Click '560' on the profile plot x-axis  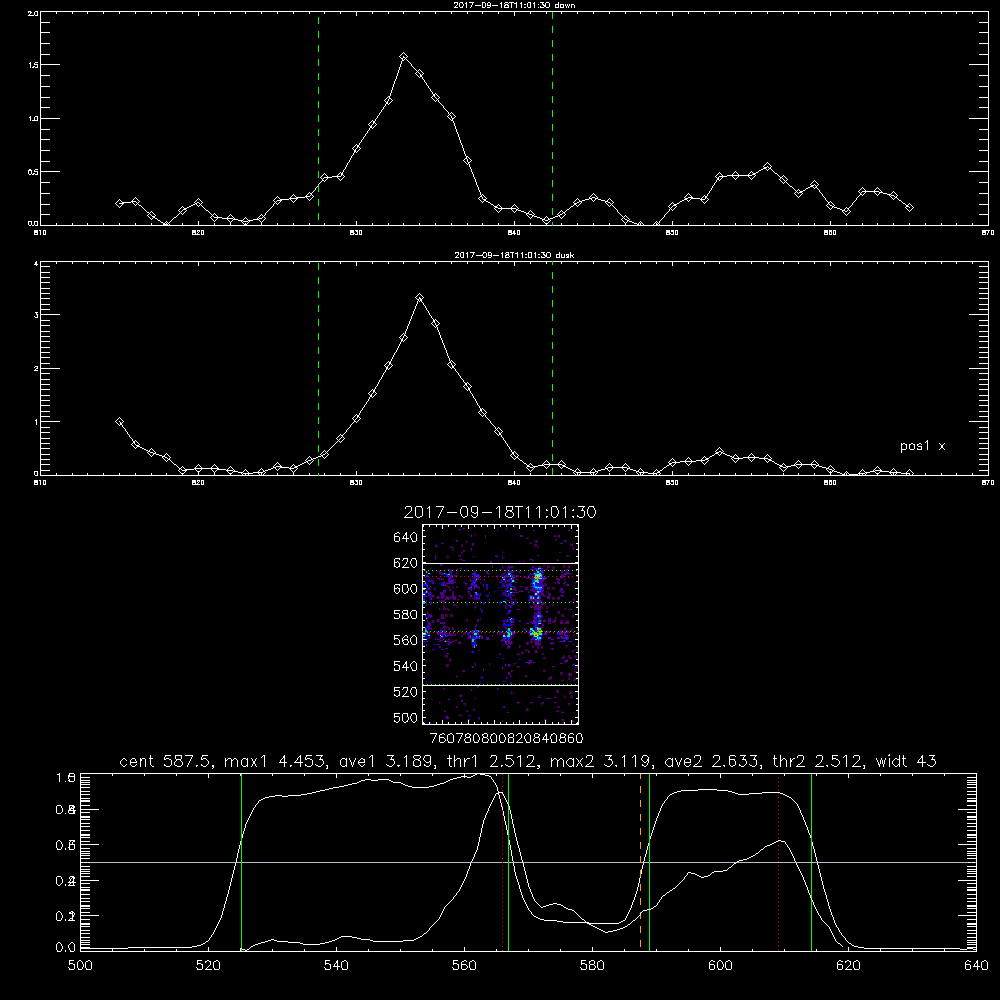click(x=464, y=966)
